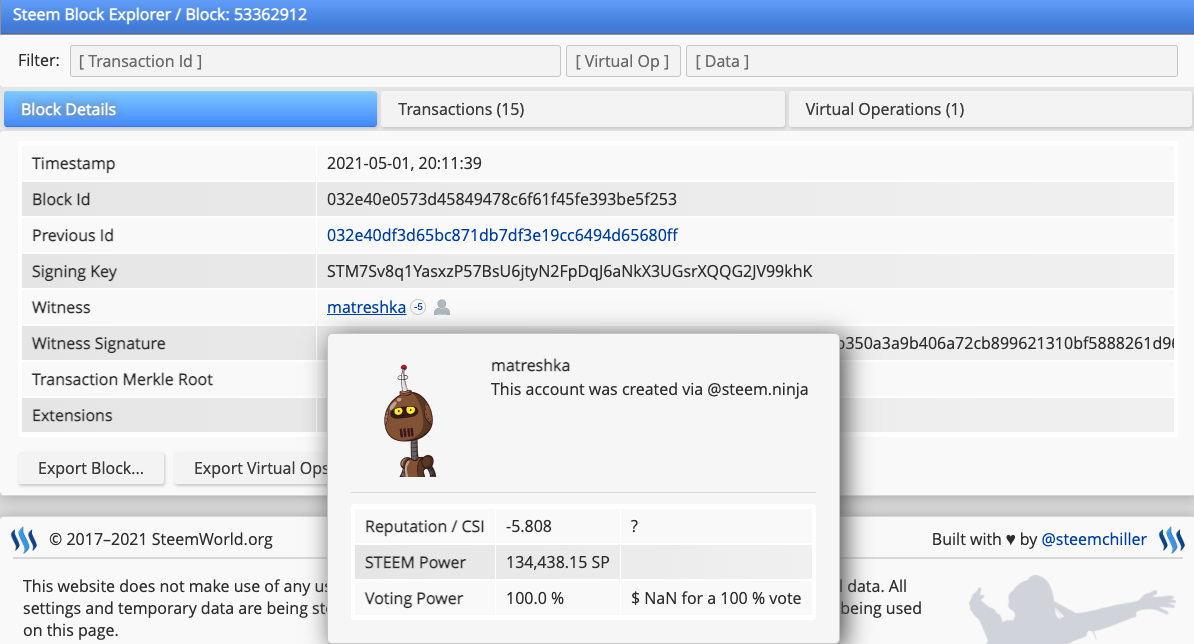Click the Timestamp row label
The image size is (1194, 644).
(74, 163)
